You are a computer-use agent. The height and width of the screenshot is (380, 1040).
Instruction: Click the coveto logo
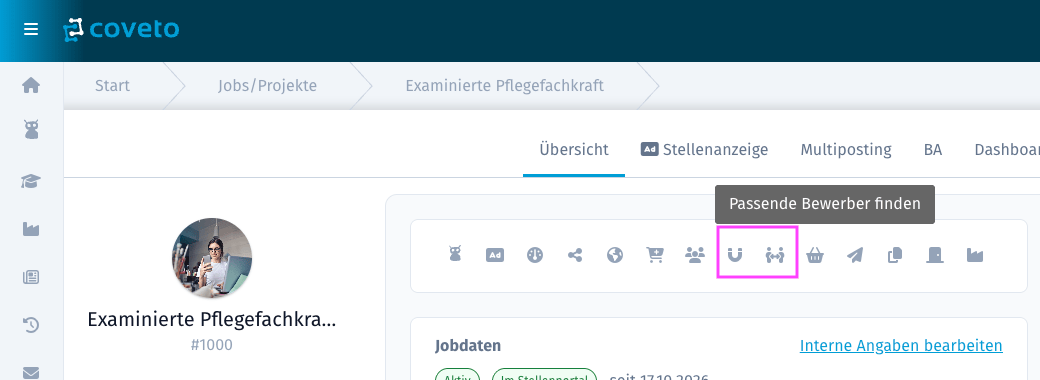coord(121,30)
